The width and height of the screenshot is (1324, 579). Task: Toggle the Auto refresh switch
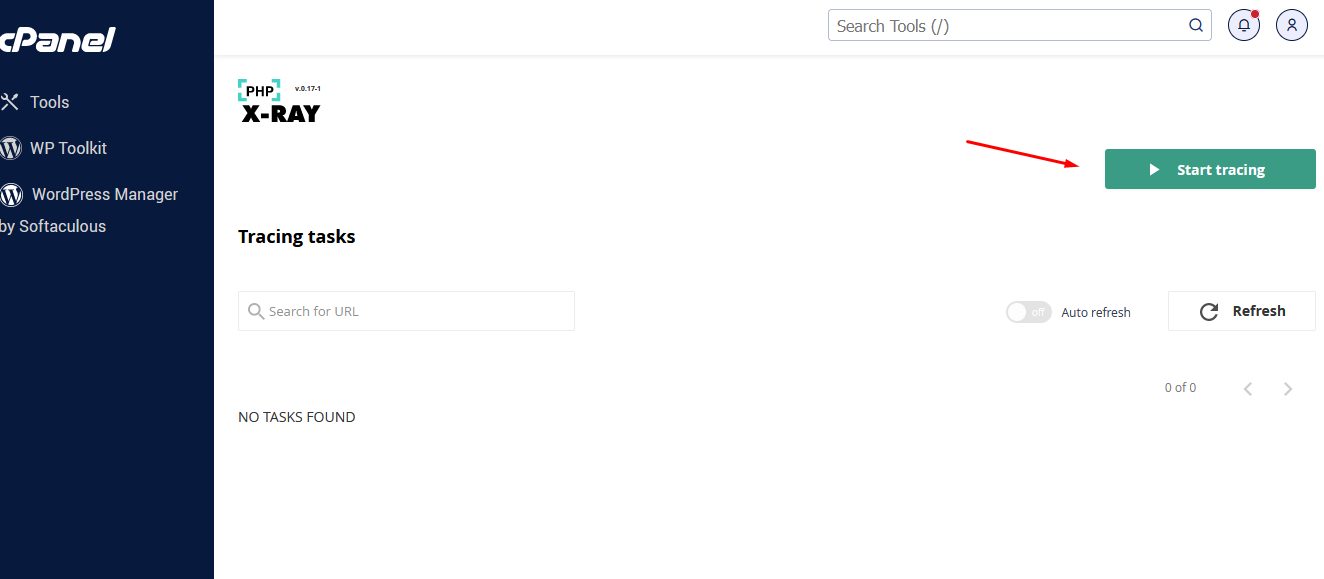pos(1029,312)
